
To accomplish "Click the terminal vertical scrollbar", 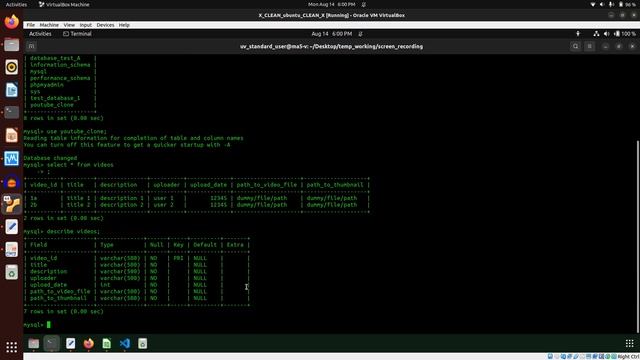I will coord(638,236).
